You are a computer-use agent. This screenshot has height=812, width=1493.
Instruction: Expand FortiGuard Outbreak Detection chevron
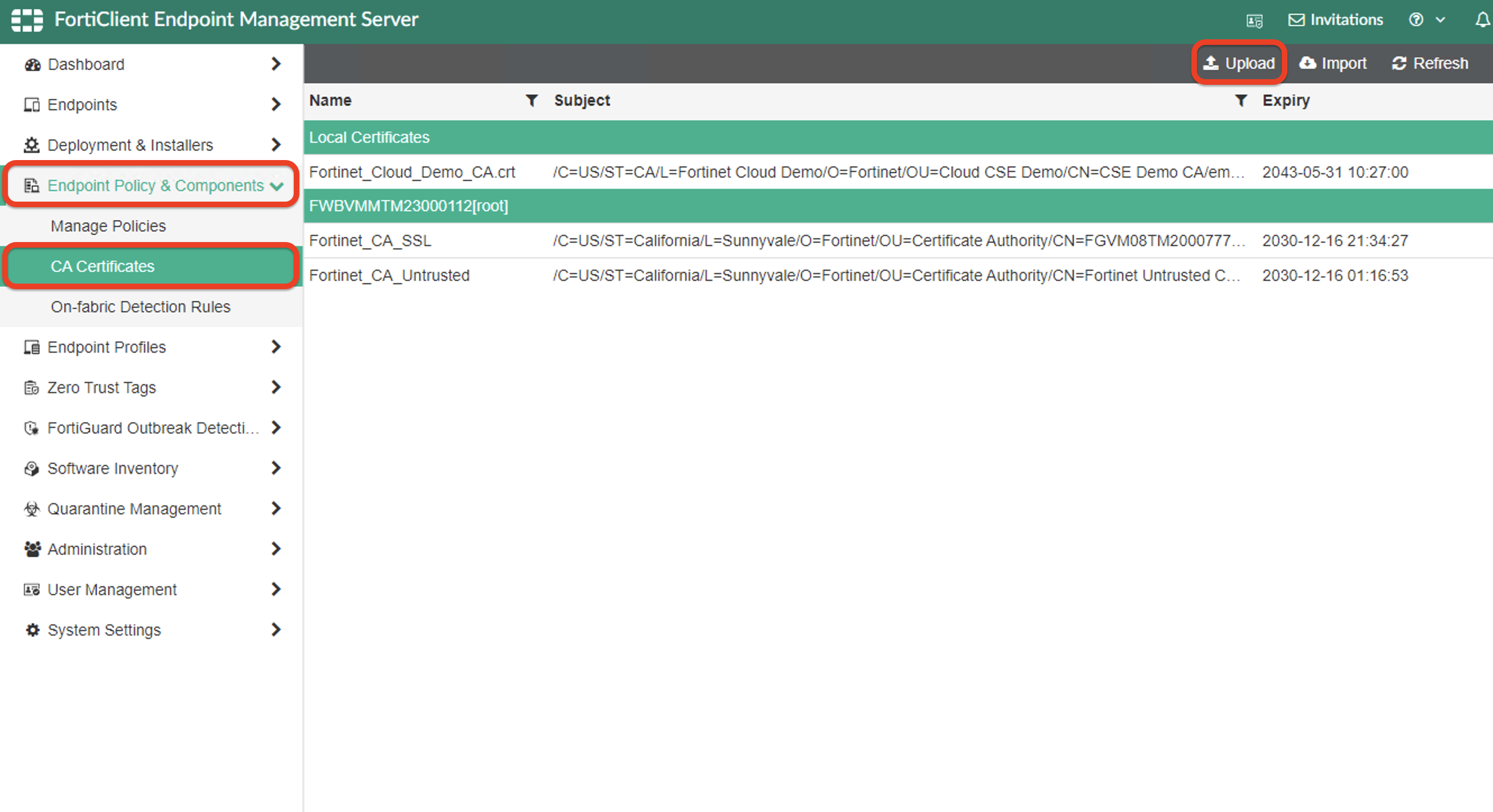276,428
